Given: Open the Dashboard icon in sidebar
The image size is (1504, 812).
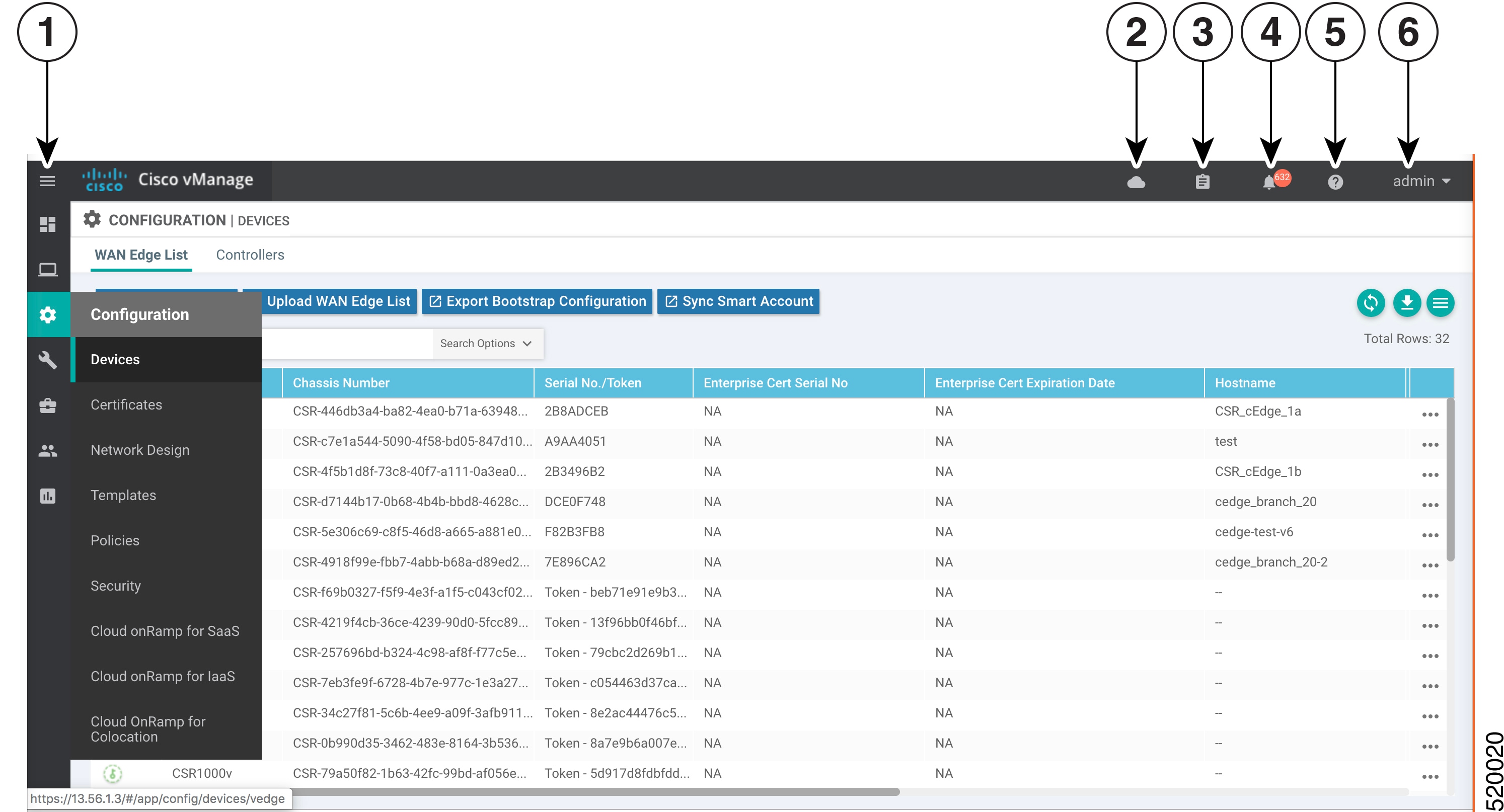Looking at the screenshot, I should click(47, 224).
